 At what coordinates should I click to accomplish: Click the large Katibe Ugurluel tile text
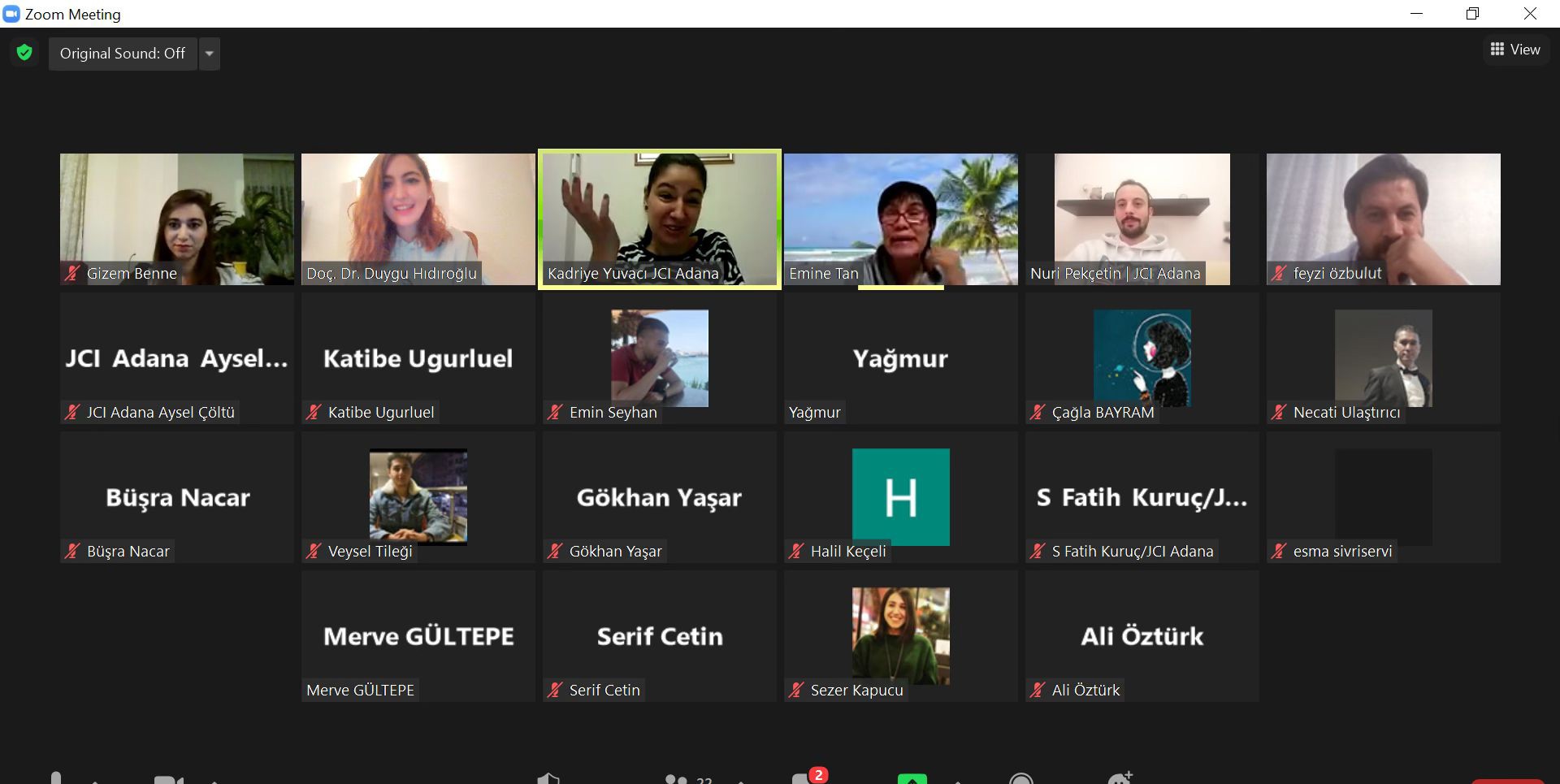[x=418, y=358]
